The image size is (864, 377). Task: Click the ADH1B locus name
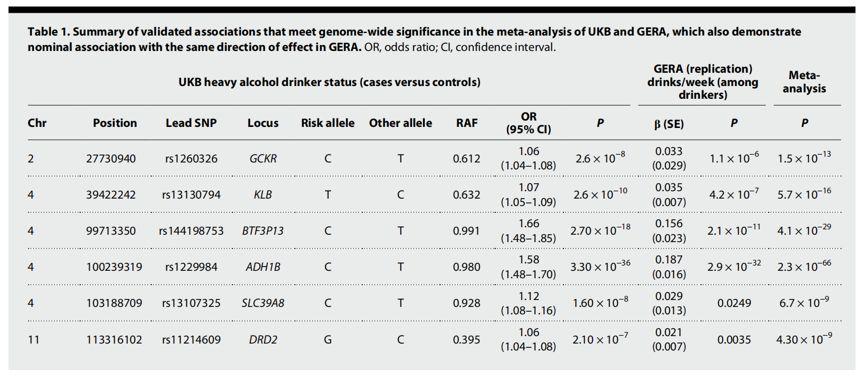pyautogui.click(x=262, y=267)
